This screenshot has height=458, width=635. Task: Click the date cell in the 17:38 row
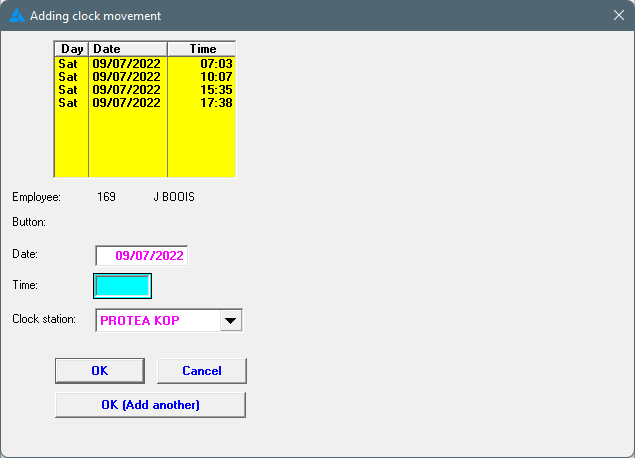(126, 102)
